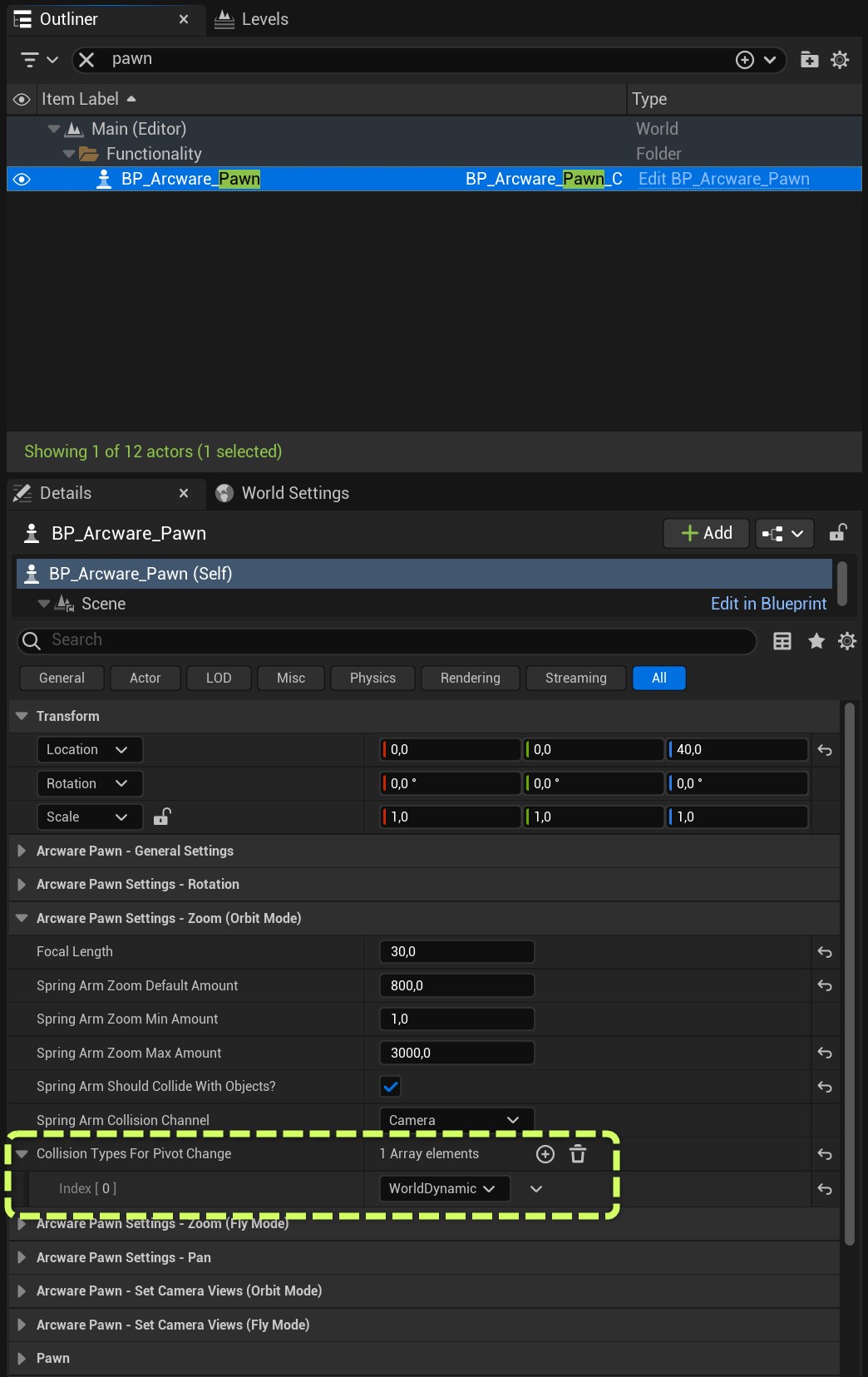This screenshot has width=868, height=1377.
Task: Toggle visibility of BP_Arcware_Pawn actor
Action: coord(22,179)
